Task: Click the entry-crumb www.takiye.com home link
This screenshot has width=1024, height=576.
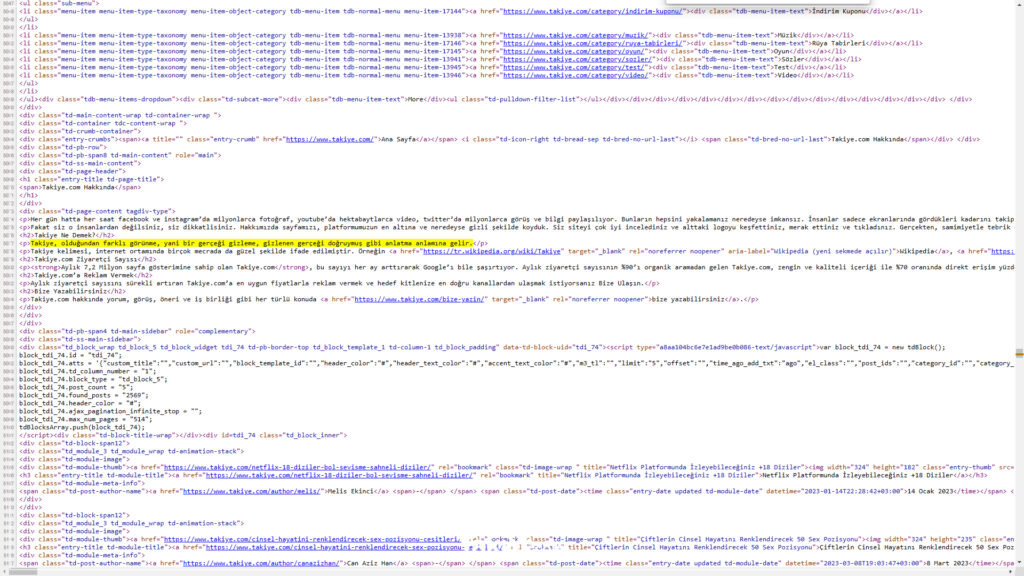Action: click(330, 139)
